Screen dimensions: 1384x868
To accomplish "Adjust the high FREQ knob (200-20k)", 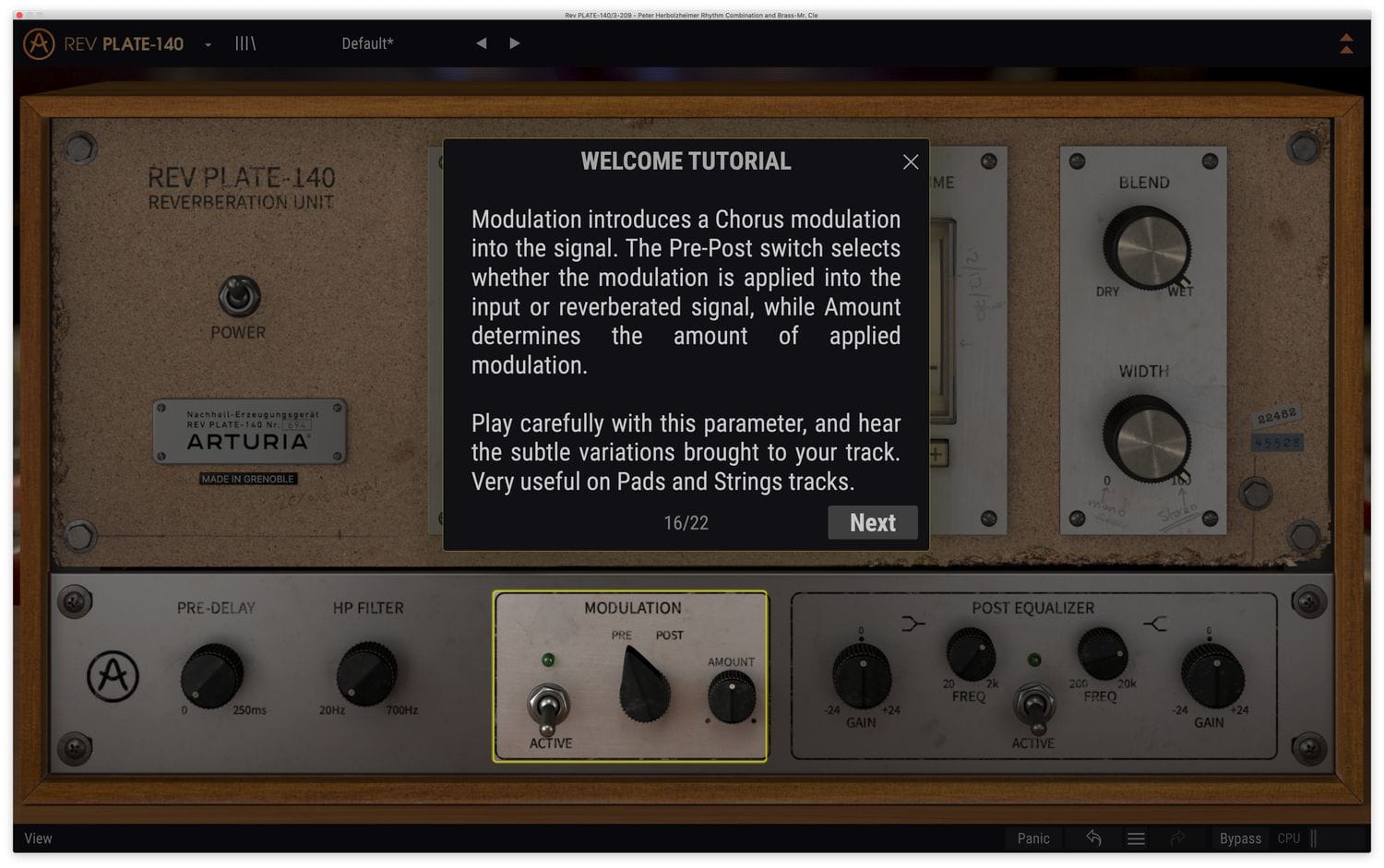I will coord(1103,654).
